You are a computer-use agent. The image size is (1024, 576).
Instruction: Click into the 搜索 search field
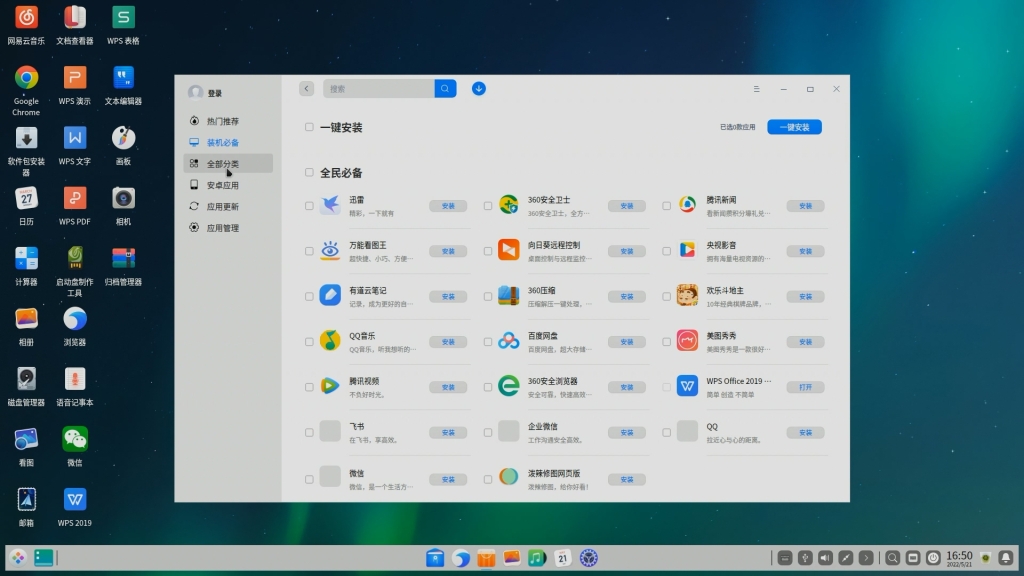(379, 88)
